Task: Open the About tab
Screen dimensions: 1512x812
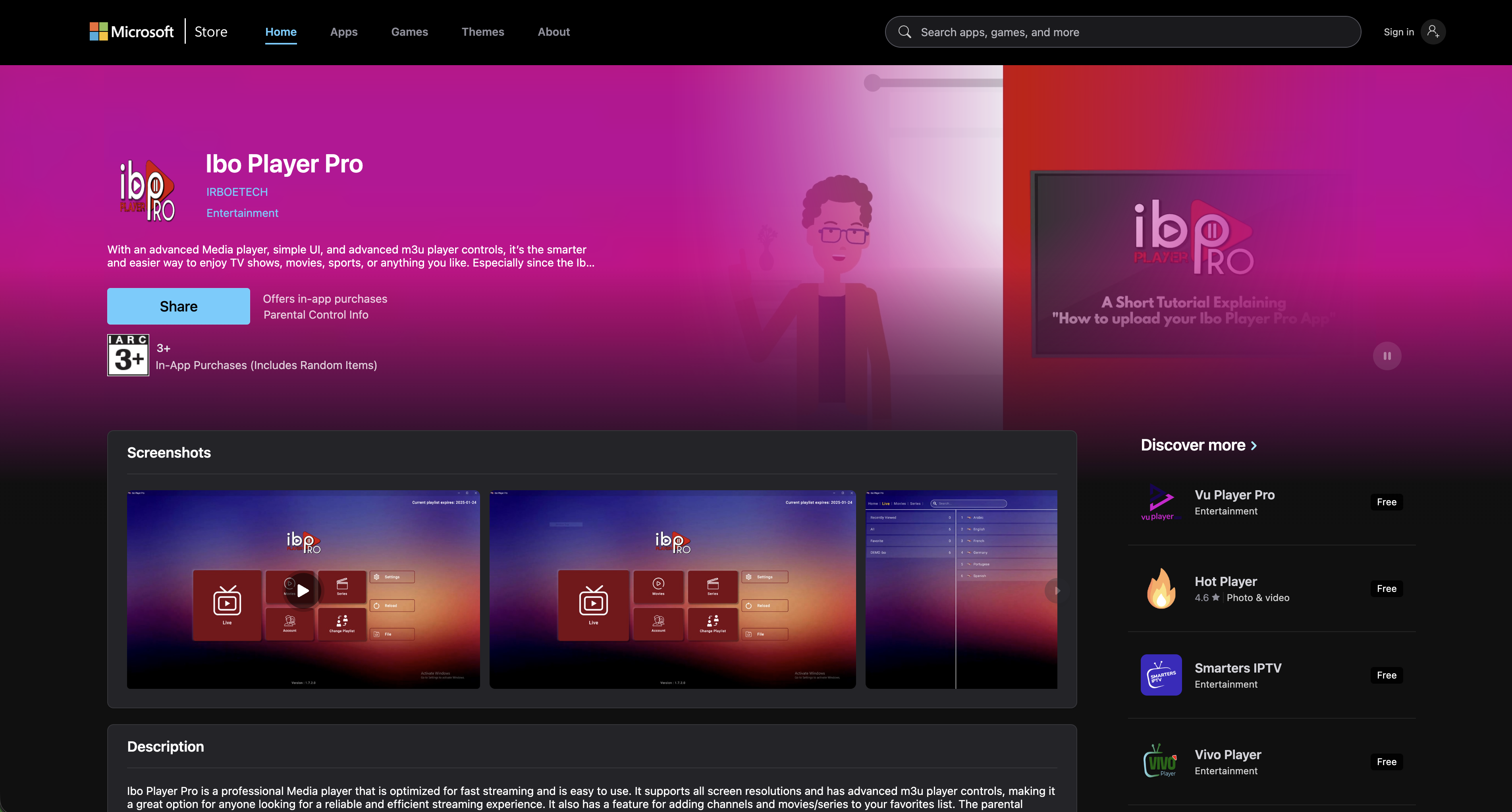Action: (x=553, y=32)
